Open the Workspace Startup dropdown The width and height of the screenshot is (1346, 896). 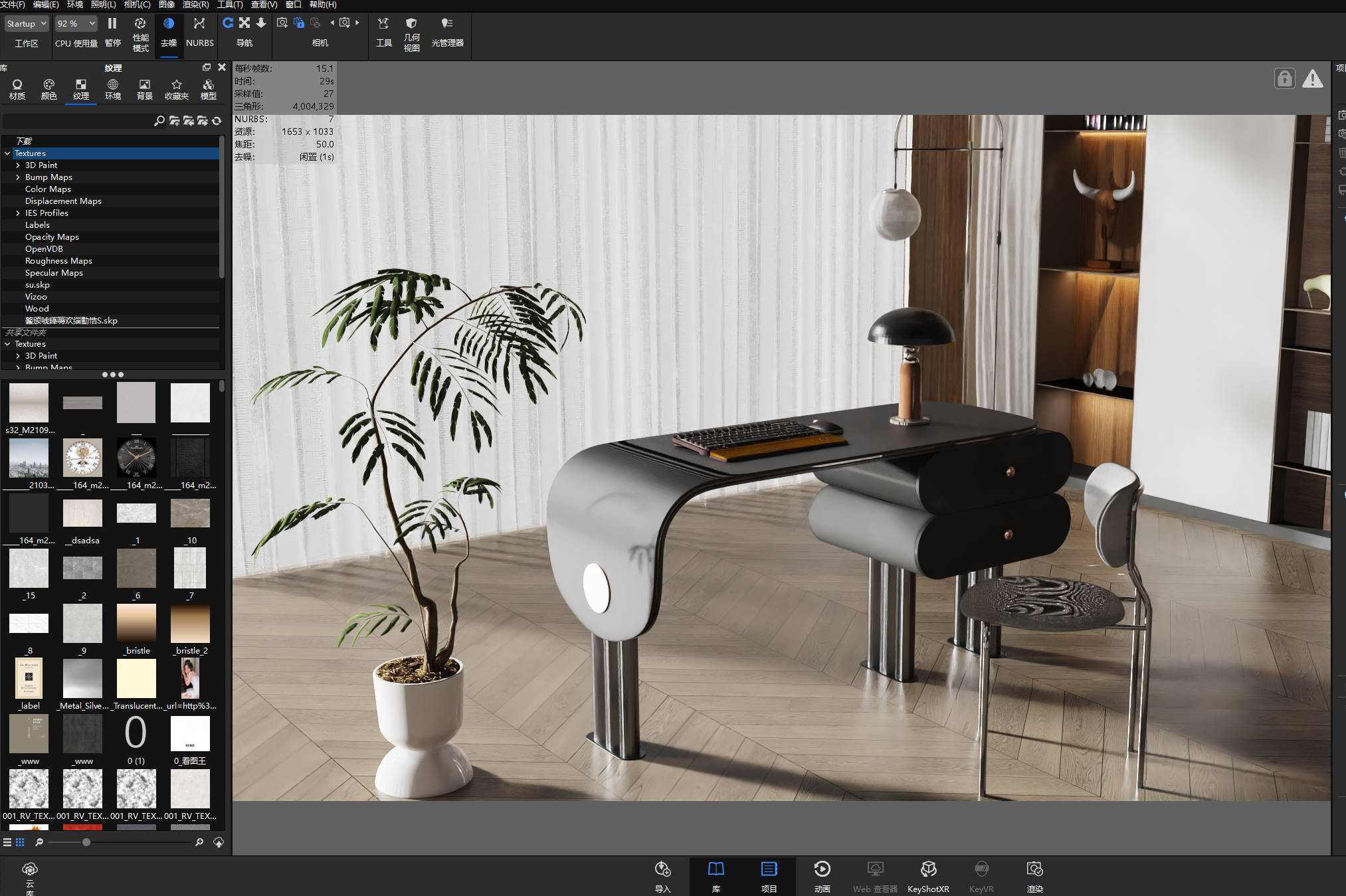[27, 24]
